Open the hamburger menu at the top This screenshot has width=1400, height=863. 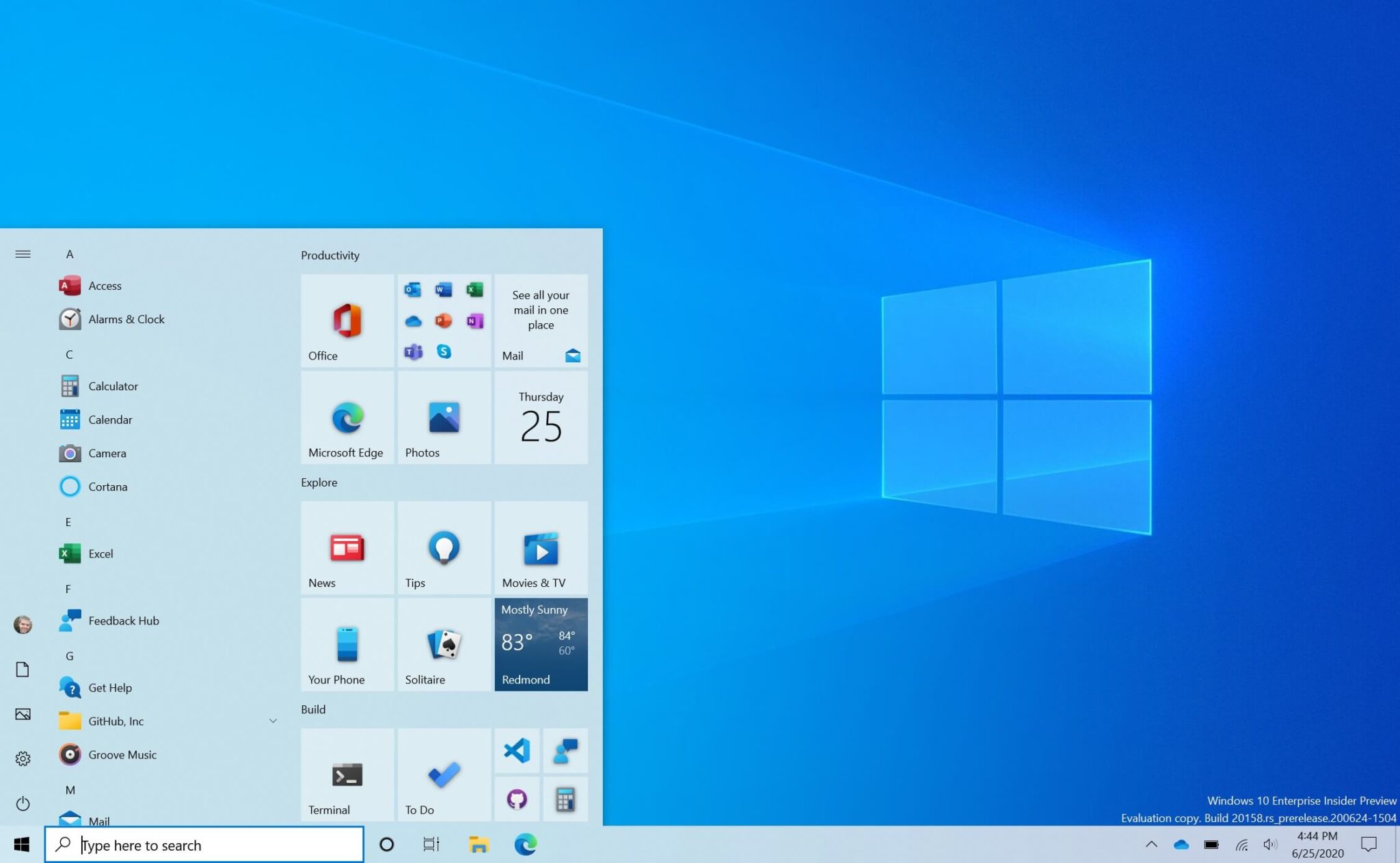pyautogui.click(x=23, y=254)
